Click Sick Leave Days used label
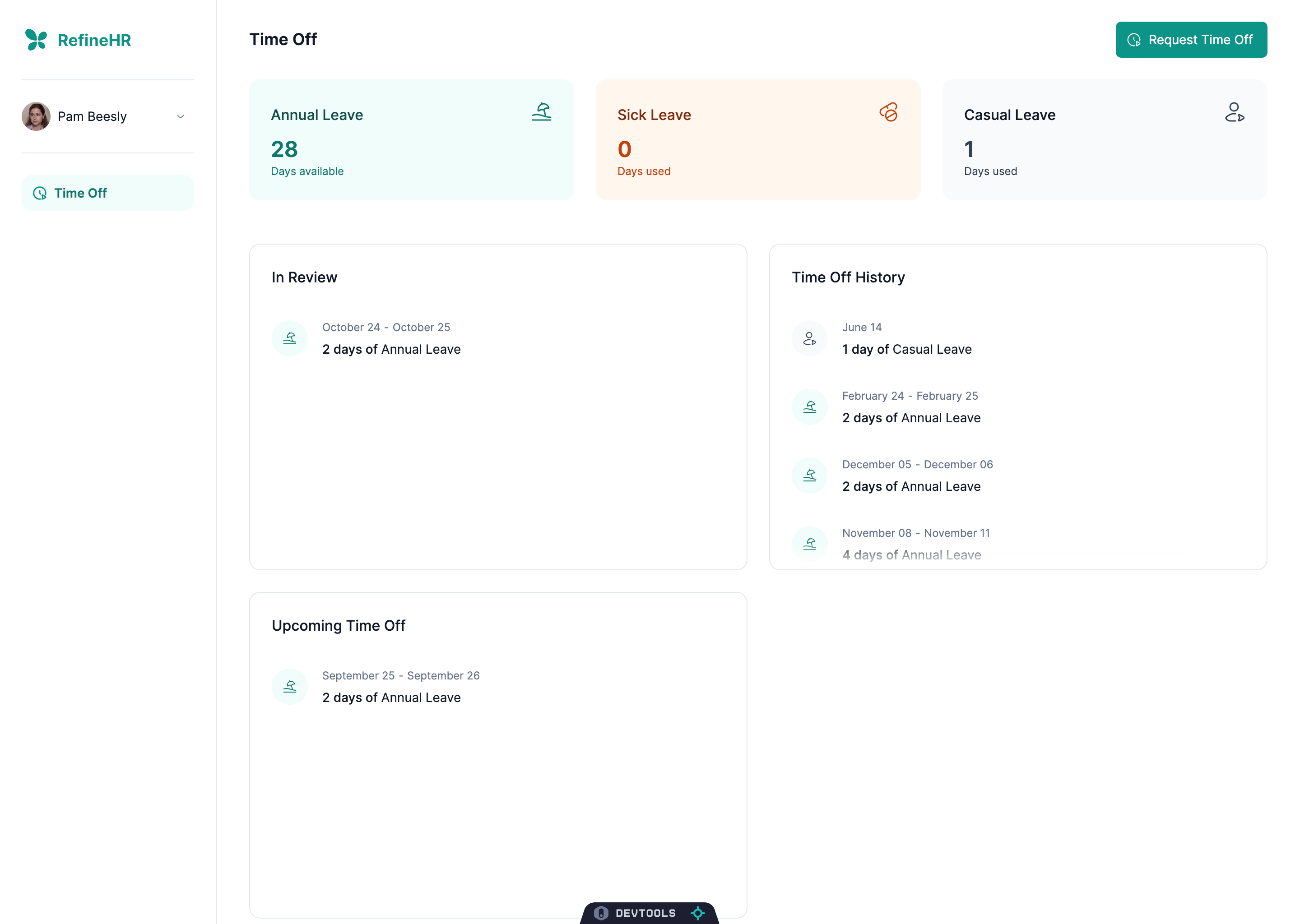 pos(644,171)
